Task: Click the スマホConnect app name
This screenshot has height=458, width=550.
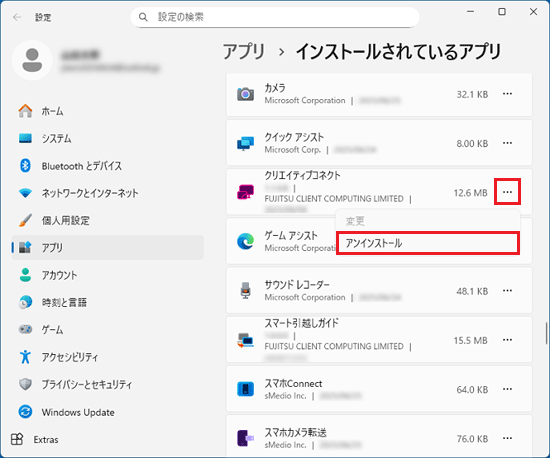Action: (x=293, y=384)
